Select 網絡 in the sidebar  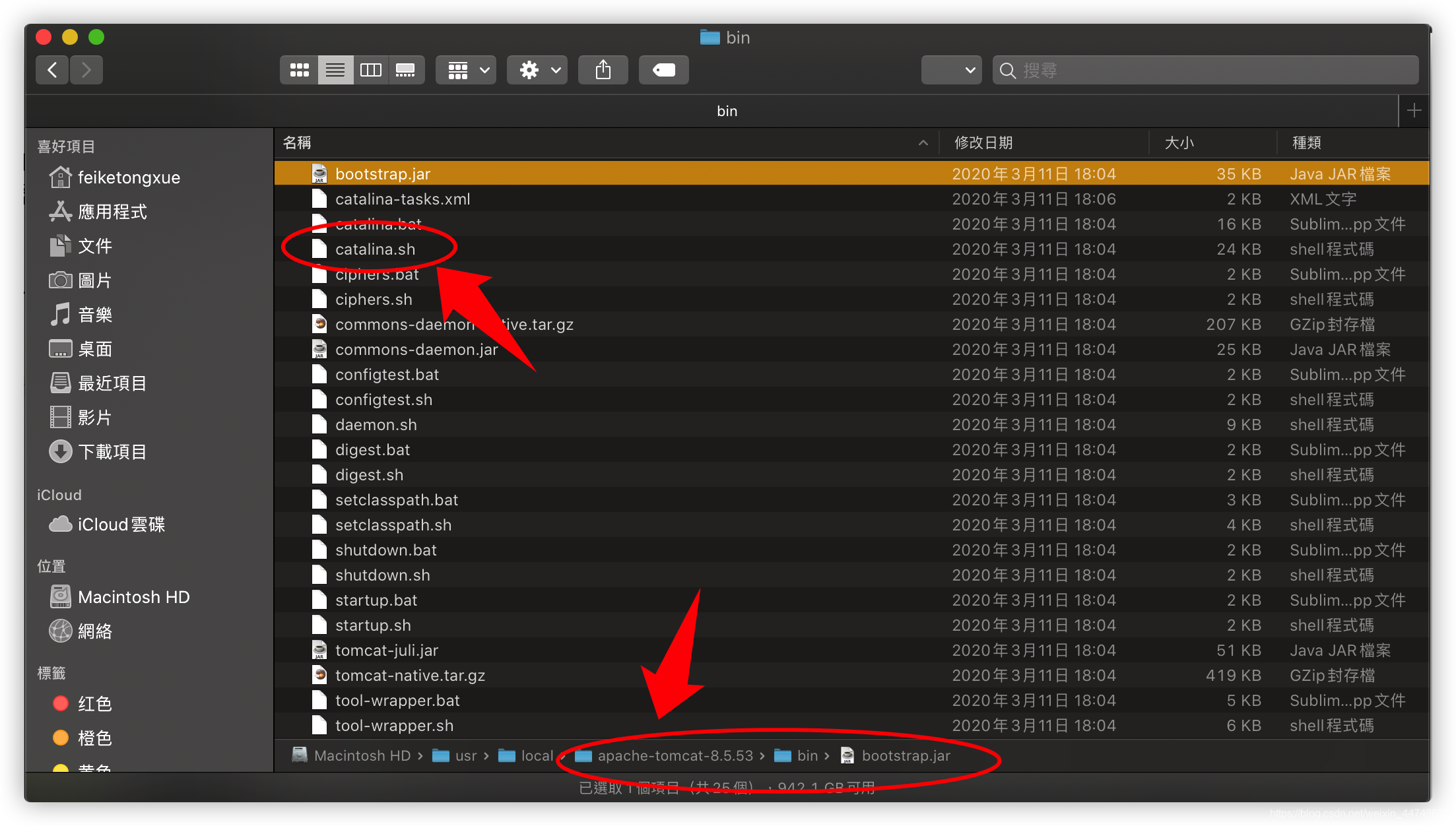(x=81, y=631)
